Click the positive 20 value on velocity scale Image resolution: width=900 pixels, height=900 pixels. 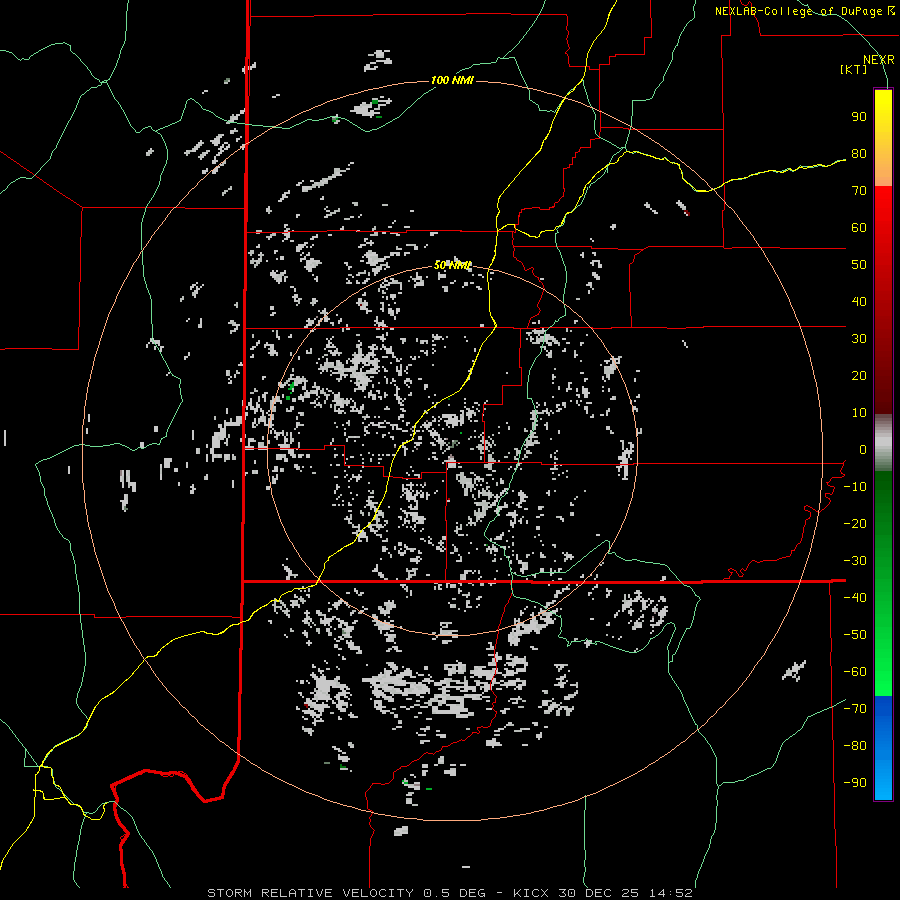coord(859,375)
